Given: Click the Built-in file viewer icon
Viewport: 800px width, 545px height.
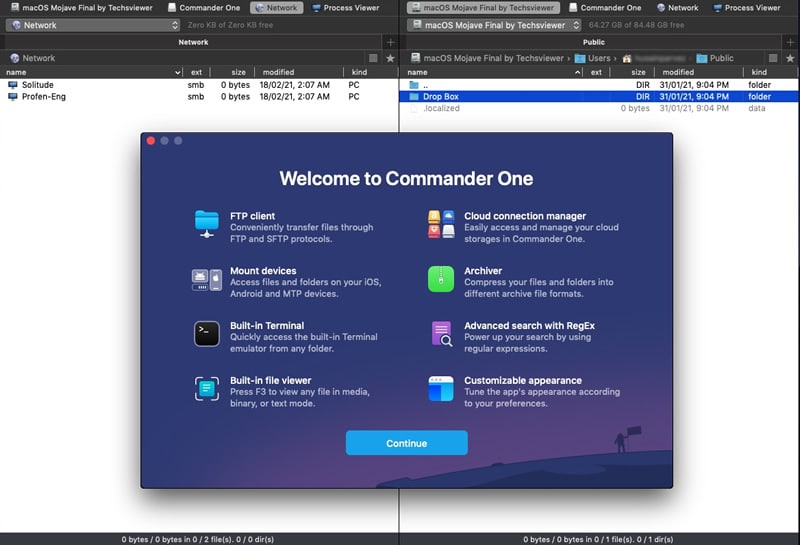Looking at the screenshot, I should coord(206,389).
